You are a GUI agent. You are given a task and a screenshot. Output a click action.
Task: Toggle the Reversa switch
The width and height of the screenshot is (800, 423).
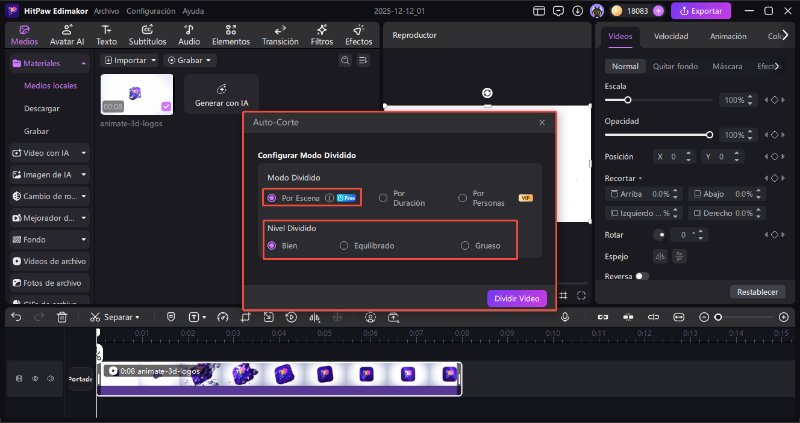point(642,276)
